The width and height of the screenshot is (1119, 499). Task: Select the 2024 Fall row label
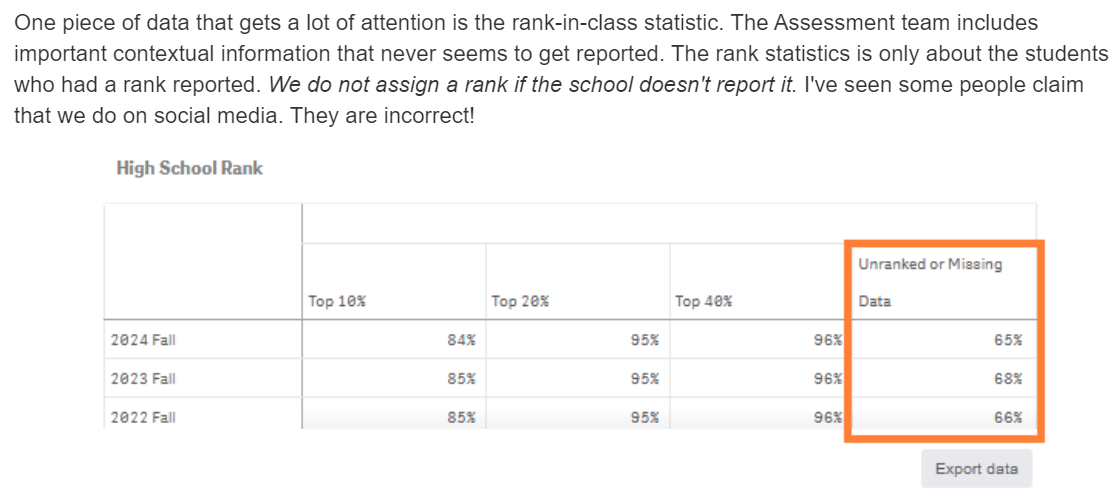[143, 340]
